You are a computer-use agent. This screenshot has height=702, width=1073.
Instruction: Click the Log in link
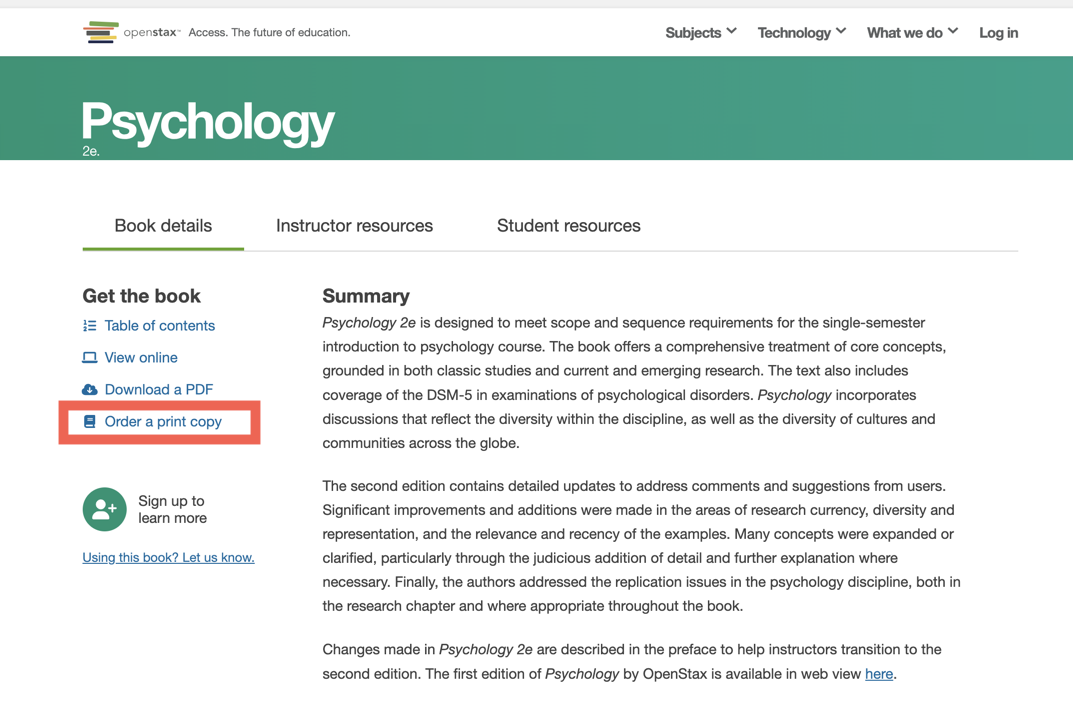click(997, 32)
